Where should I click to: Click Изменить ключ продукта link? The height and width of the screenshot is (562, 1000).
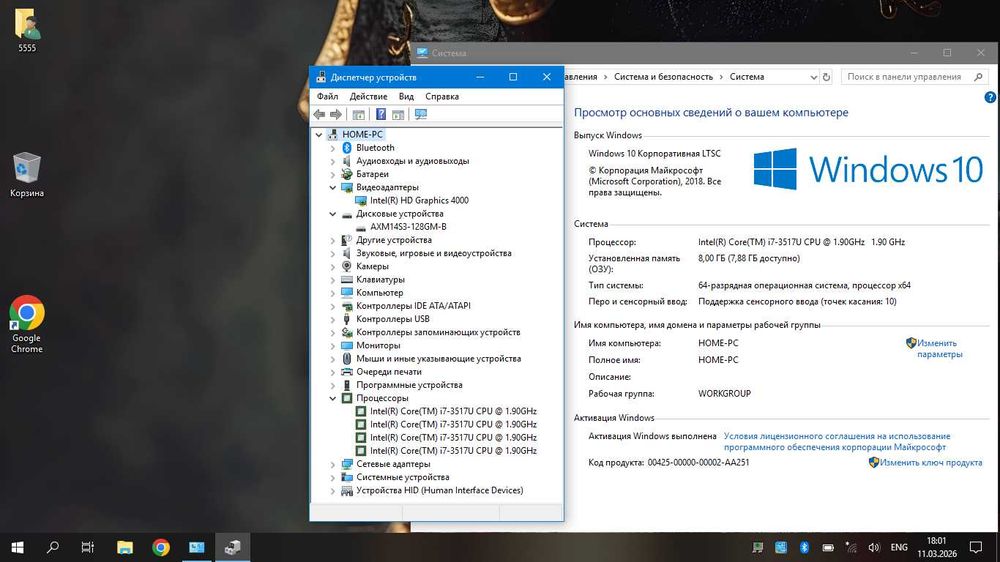(930, 462)
